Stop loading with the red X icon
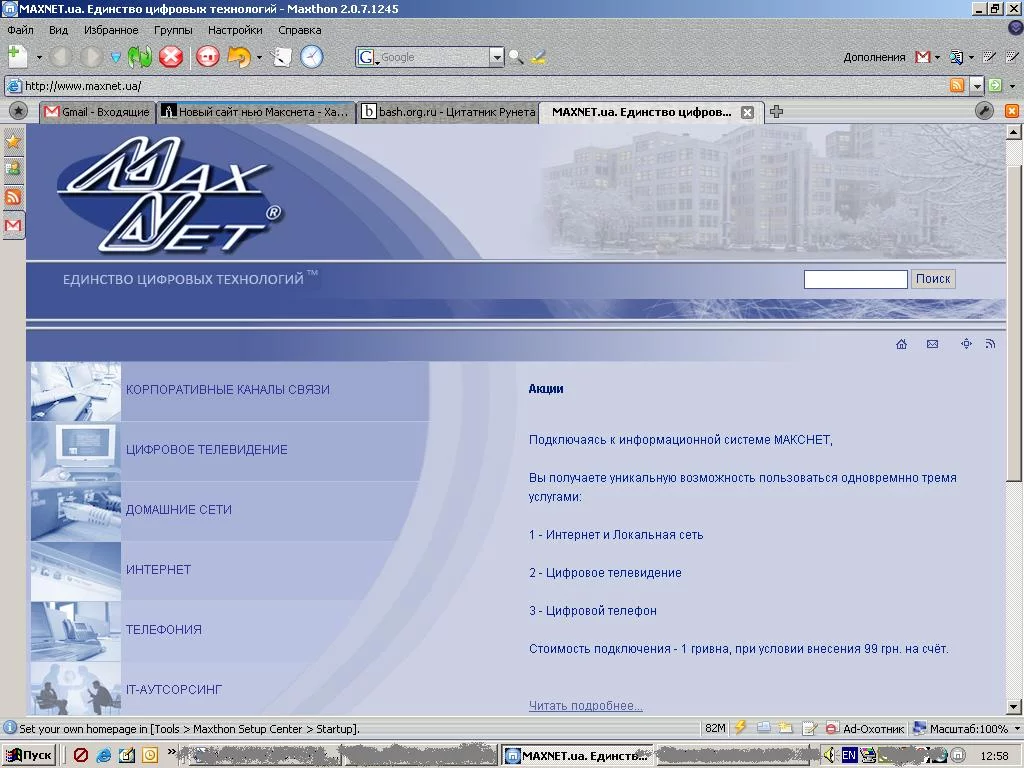This screenshot has height=768, width=1024. [x=171, y=57]
